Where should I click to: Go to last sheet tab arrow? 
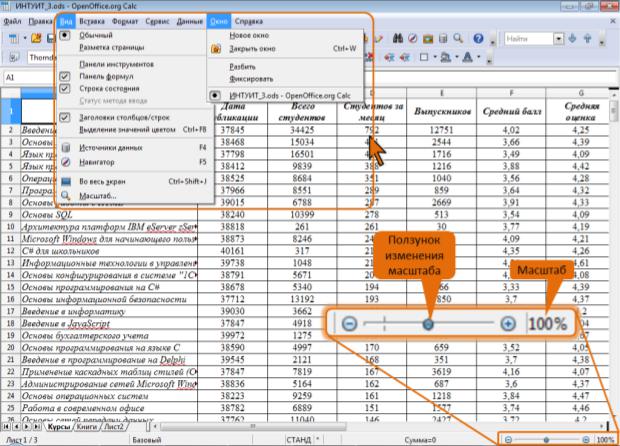[36, 427]
